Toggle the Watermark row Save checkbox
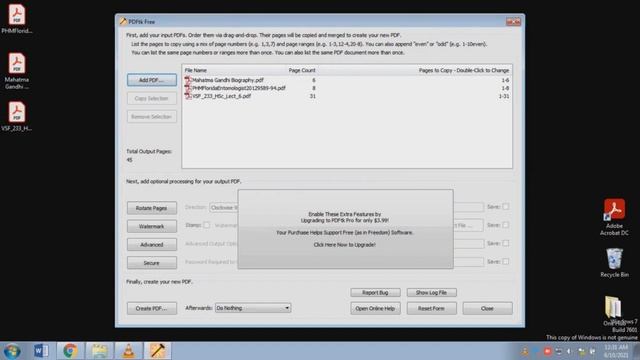Viewport: 640px width, 360px height. (x=506, y=225)
